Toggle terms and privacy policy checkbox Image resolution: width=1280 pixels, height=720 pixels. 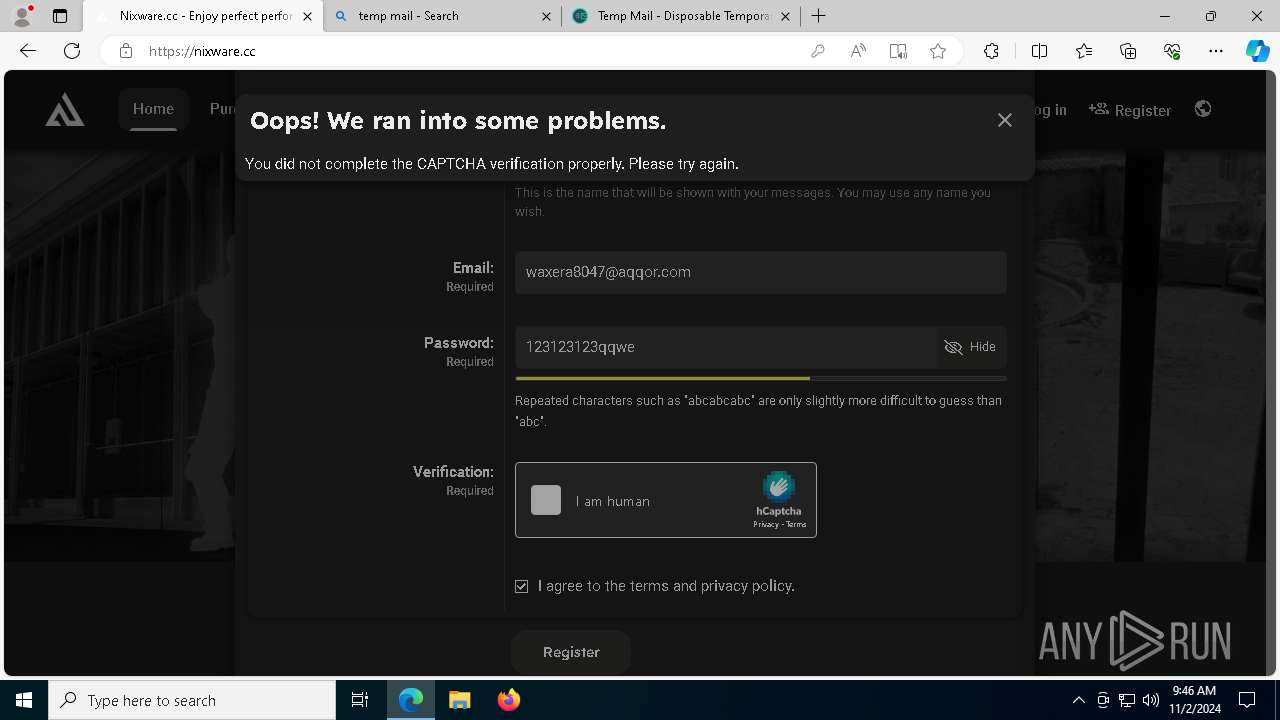522,586
